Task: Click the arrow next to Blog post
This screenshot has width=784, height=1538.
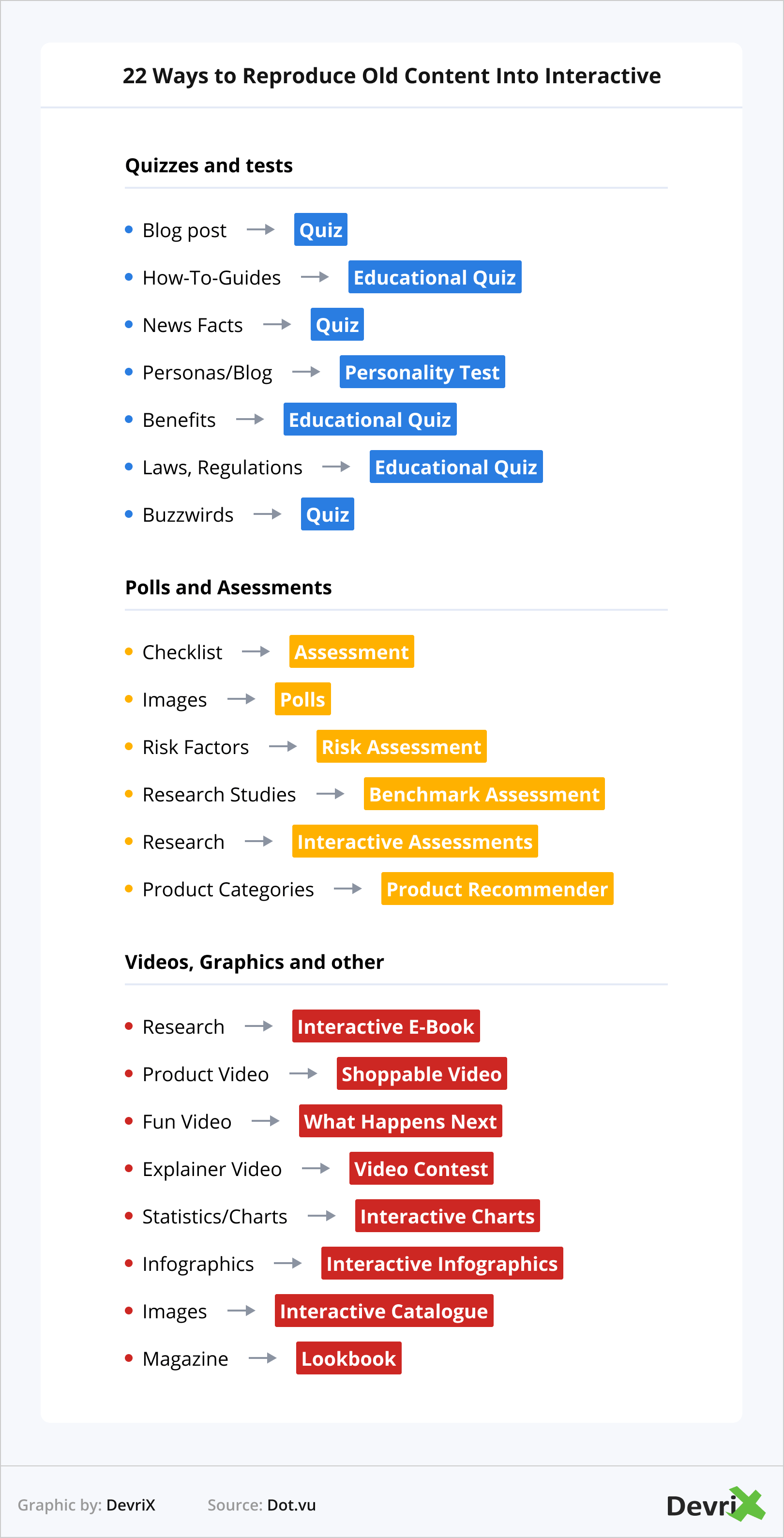Action: [x=260, y=229]
